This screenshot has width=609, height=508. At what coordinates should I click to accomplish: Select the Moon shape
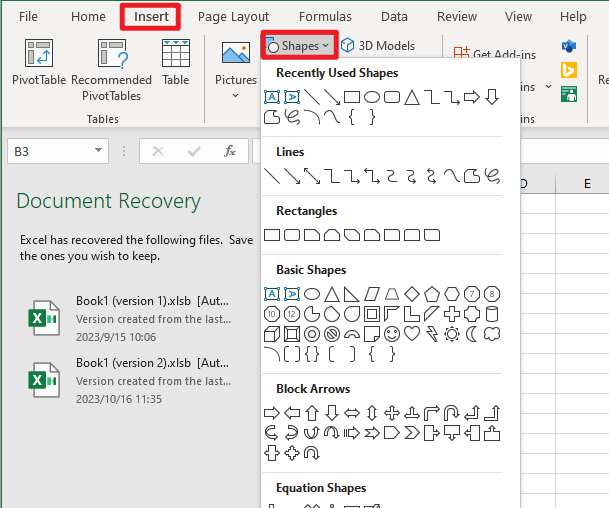(x=472, y=334)
